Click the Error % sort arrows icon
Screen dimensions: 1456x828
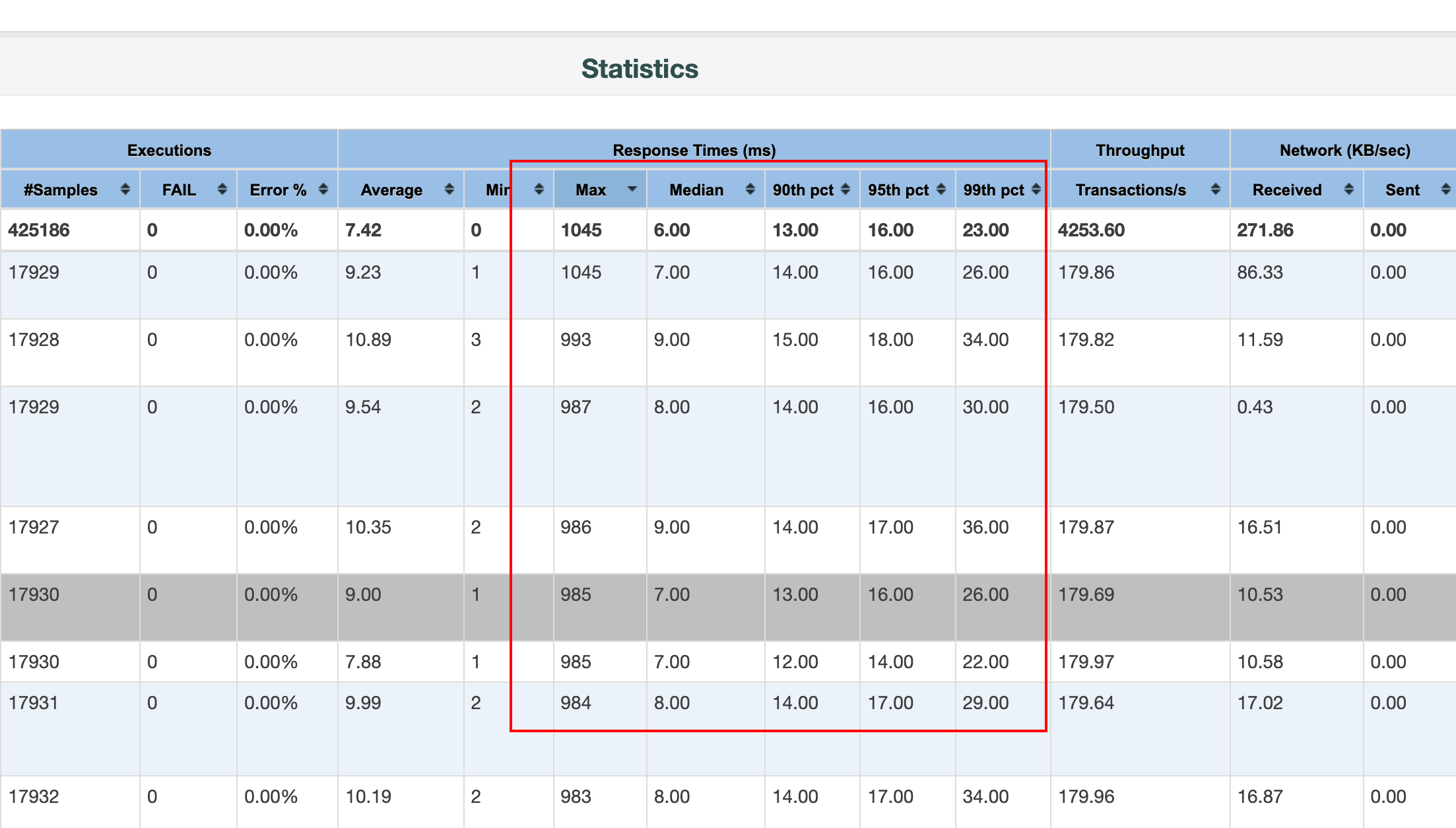(x=323, y=190)
